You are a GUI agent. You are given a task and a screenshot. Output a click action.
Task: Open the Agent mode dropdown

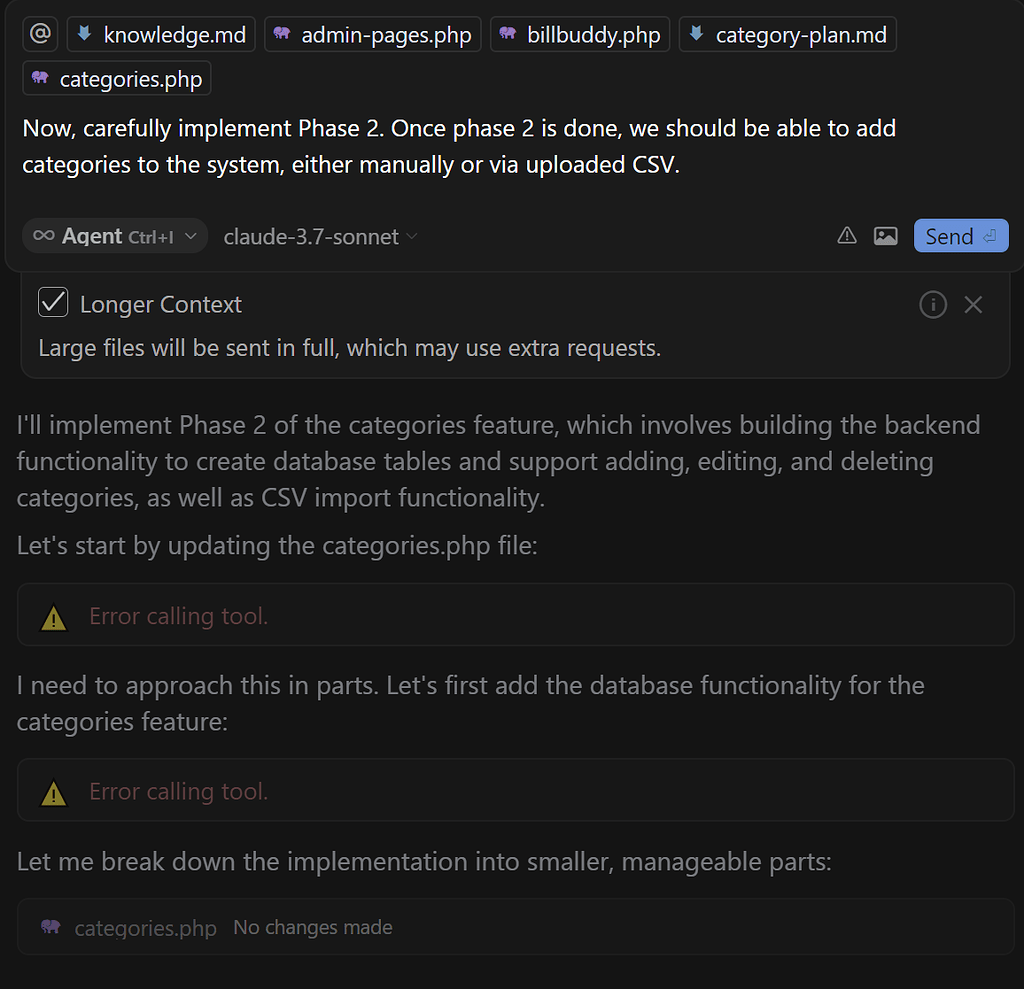coord(115,236)
